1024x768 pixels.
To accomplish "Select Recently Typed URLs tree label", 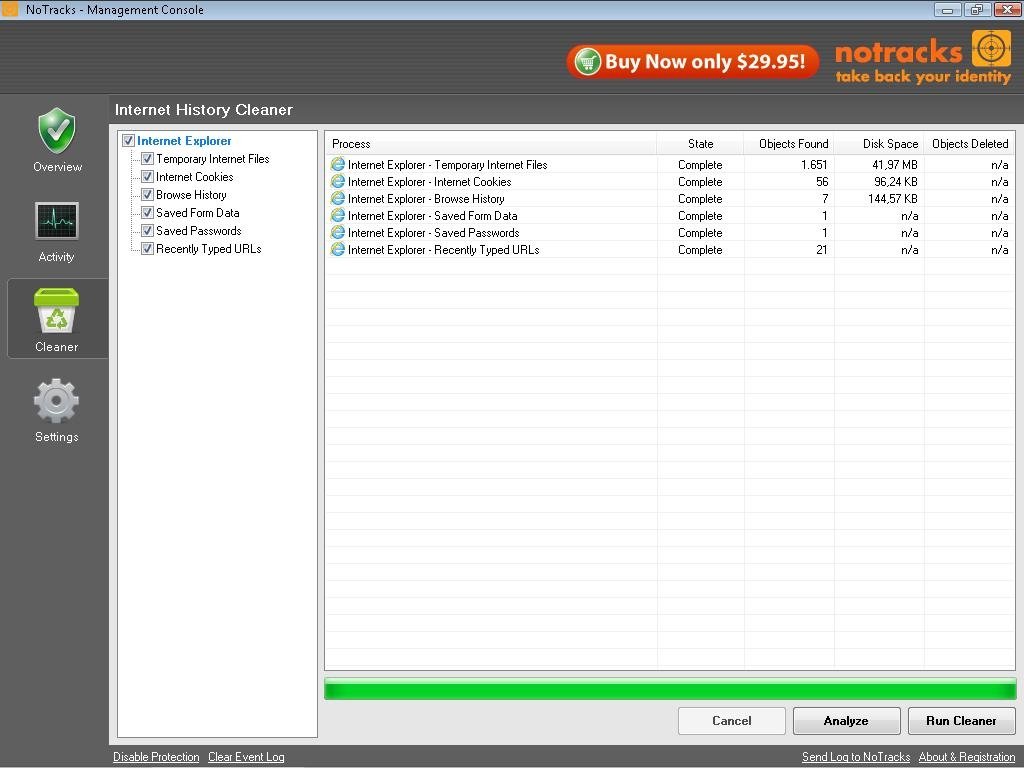I will pos(209,248).
